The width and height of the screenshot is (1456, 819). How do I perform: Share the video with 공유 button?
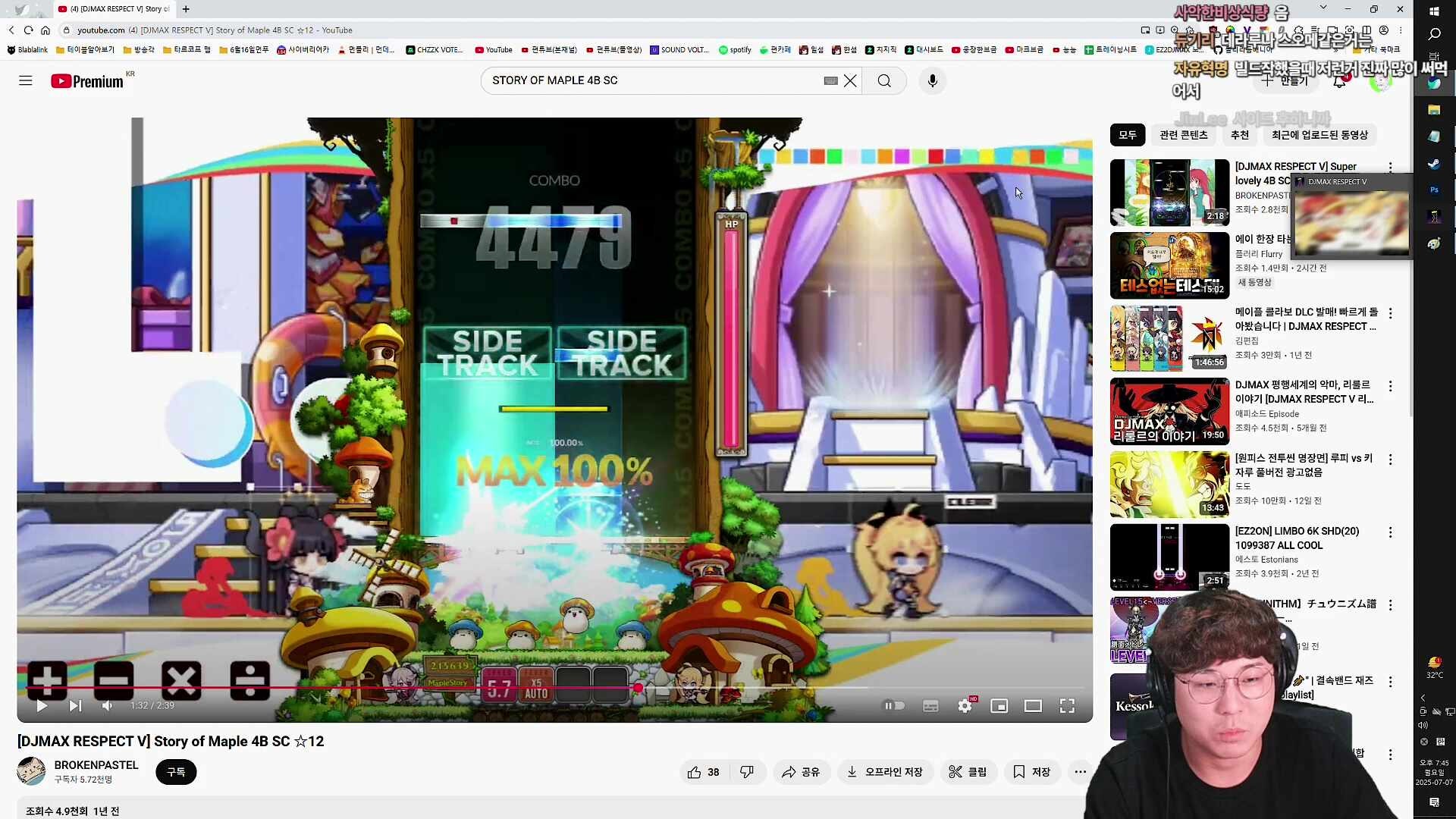[801, 772]
